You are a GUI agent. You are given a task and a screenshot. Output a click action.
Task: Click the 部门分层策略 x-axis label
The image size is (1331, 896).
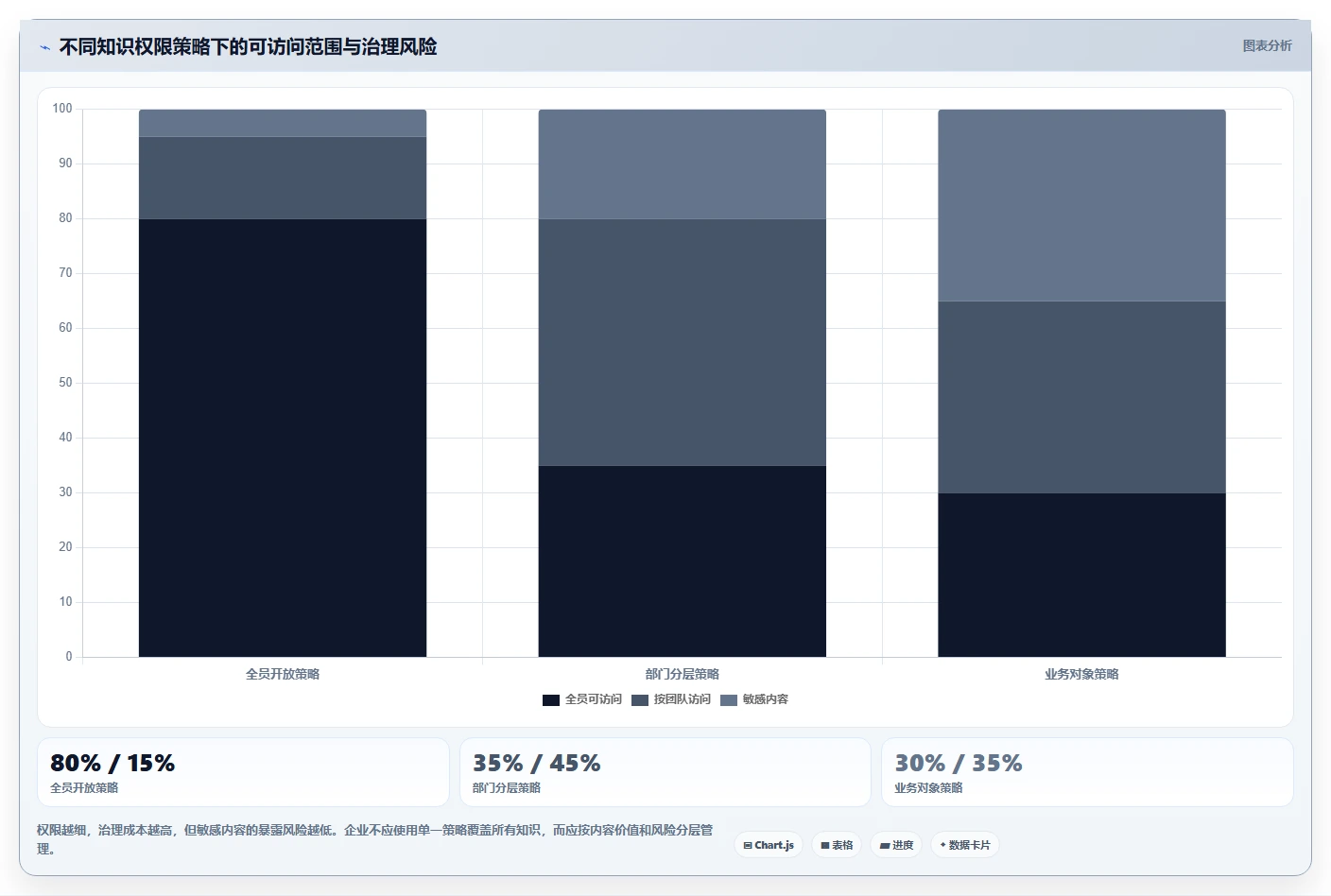coord(683,674)
